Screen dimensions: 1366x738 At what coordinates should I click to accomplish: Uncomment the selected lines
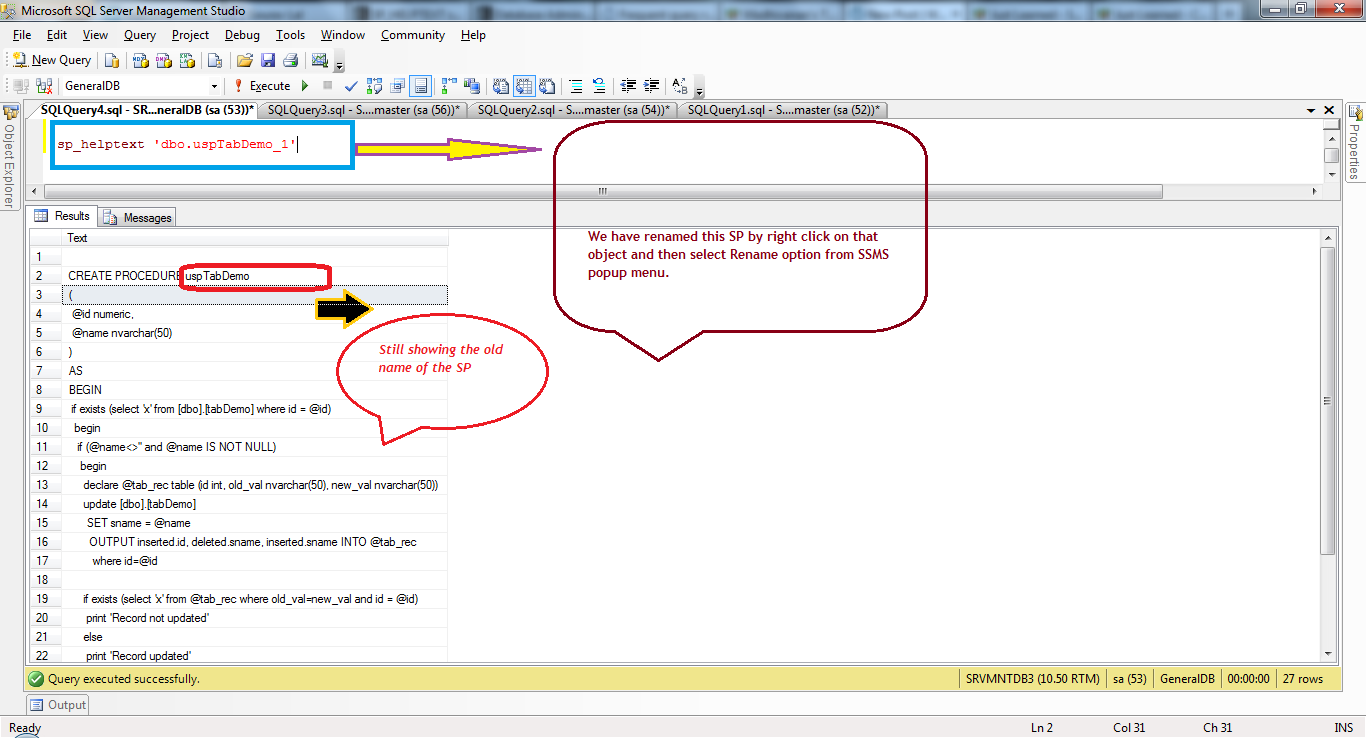[599, 86]
